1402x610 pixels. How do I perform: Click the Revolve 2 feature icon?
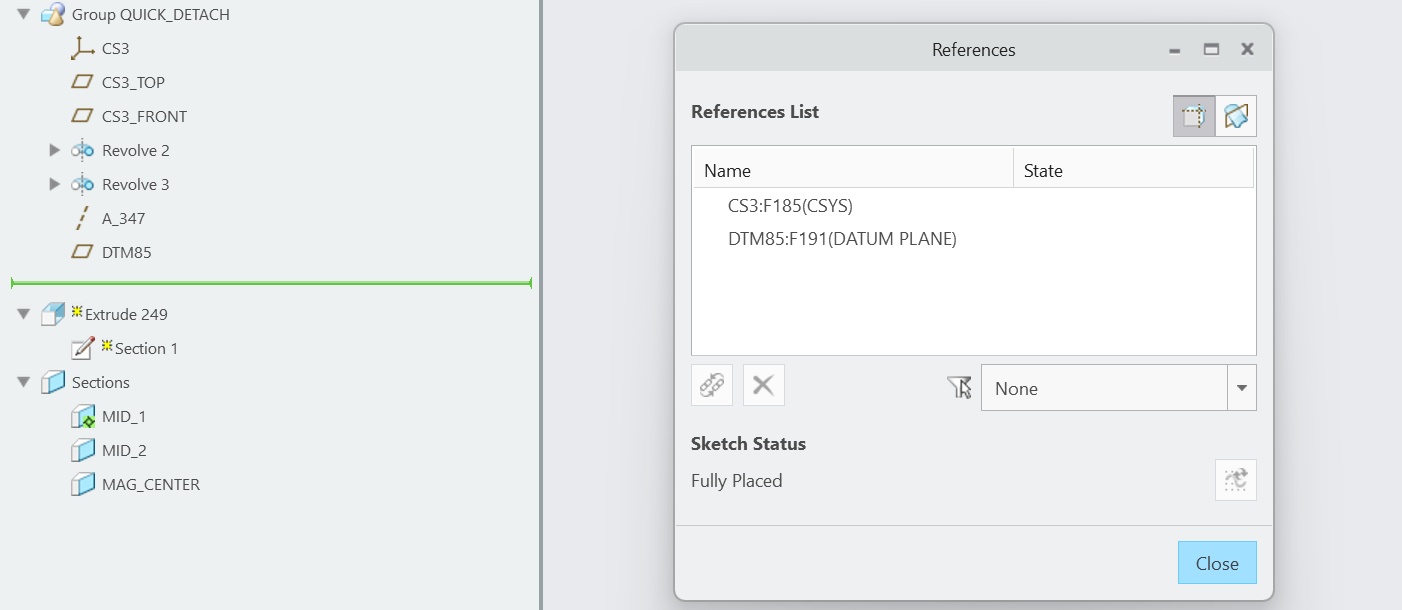point(83,150)
